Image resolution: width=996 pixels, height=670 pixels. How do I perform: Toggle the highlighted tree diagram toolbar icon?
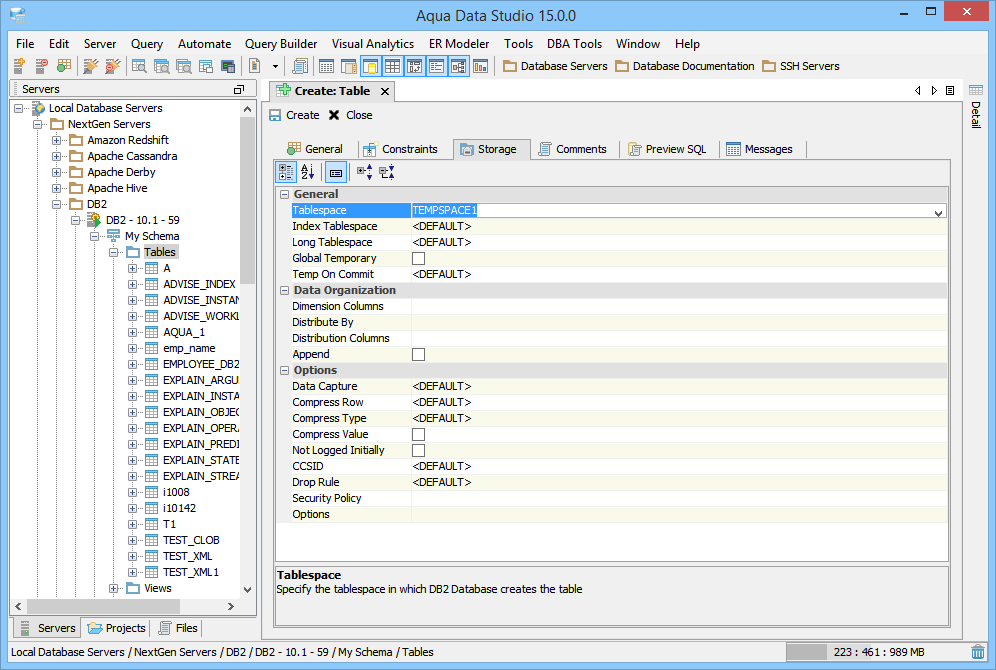tap(459, 66)
